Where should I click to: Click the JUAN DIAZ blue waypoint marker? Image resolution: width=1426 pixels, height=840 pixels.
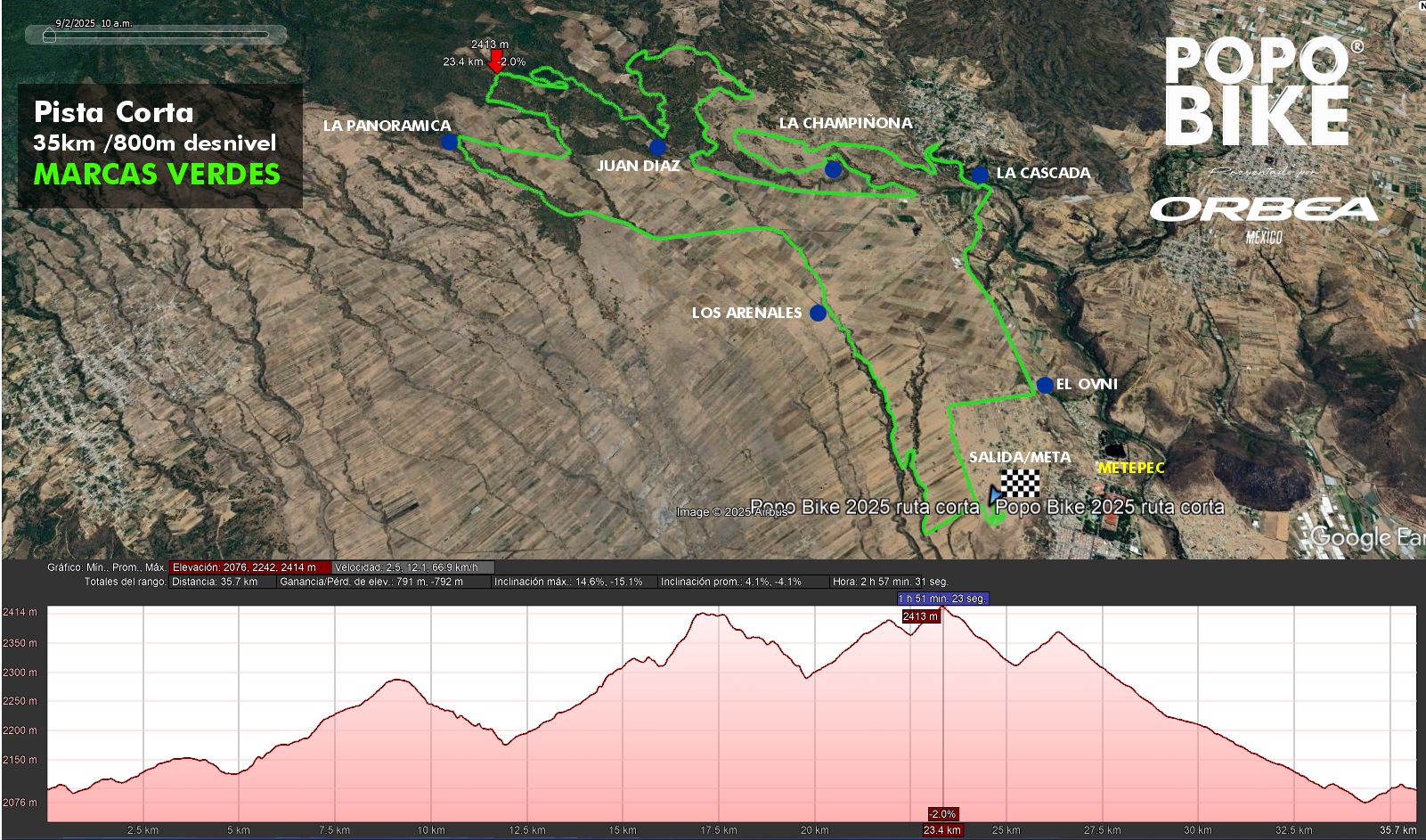657,147
